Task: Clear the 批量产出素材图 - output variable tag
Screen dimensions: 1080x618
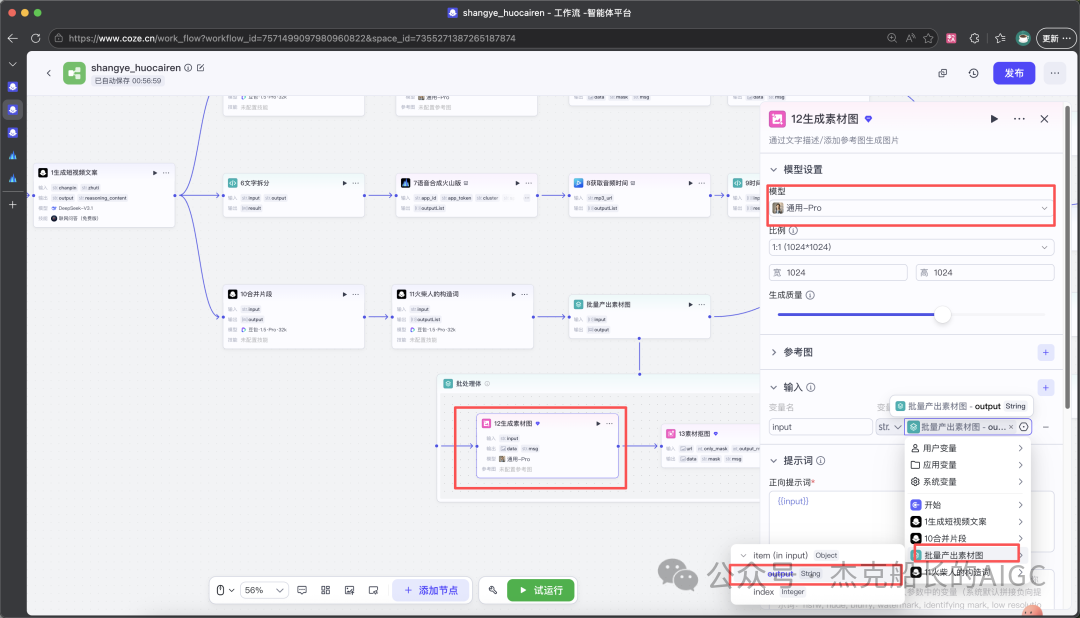Action: pos(1010,427)
